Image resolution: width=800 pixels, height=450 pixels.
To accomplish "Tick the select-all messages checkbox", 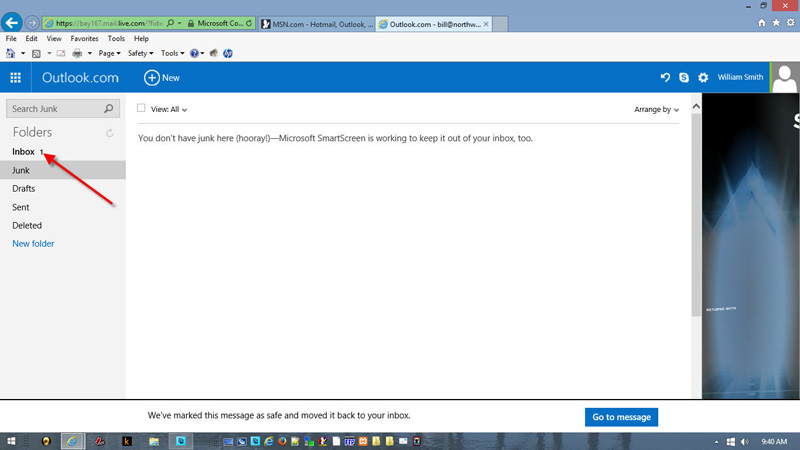I will (x=141, y=108).
